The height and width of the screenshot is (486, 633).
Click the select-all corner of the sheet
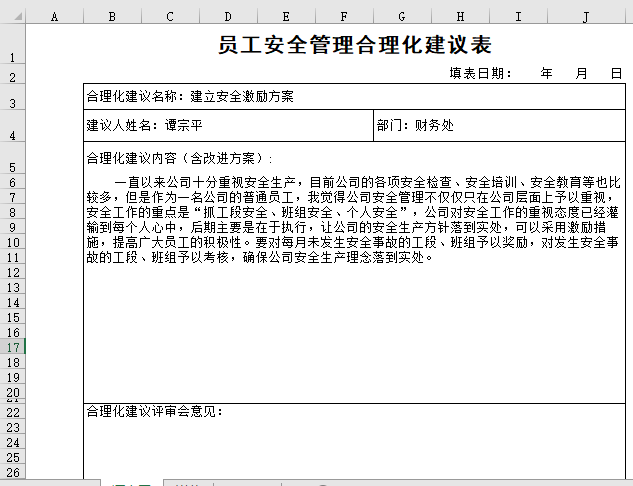coord(11,16)
